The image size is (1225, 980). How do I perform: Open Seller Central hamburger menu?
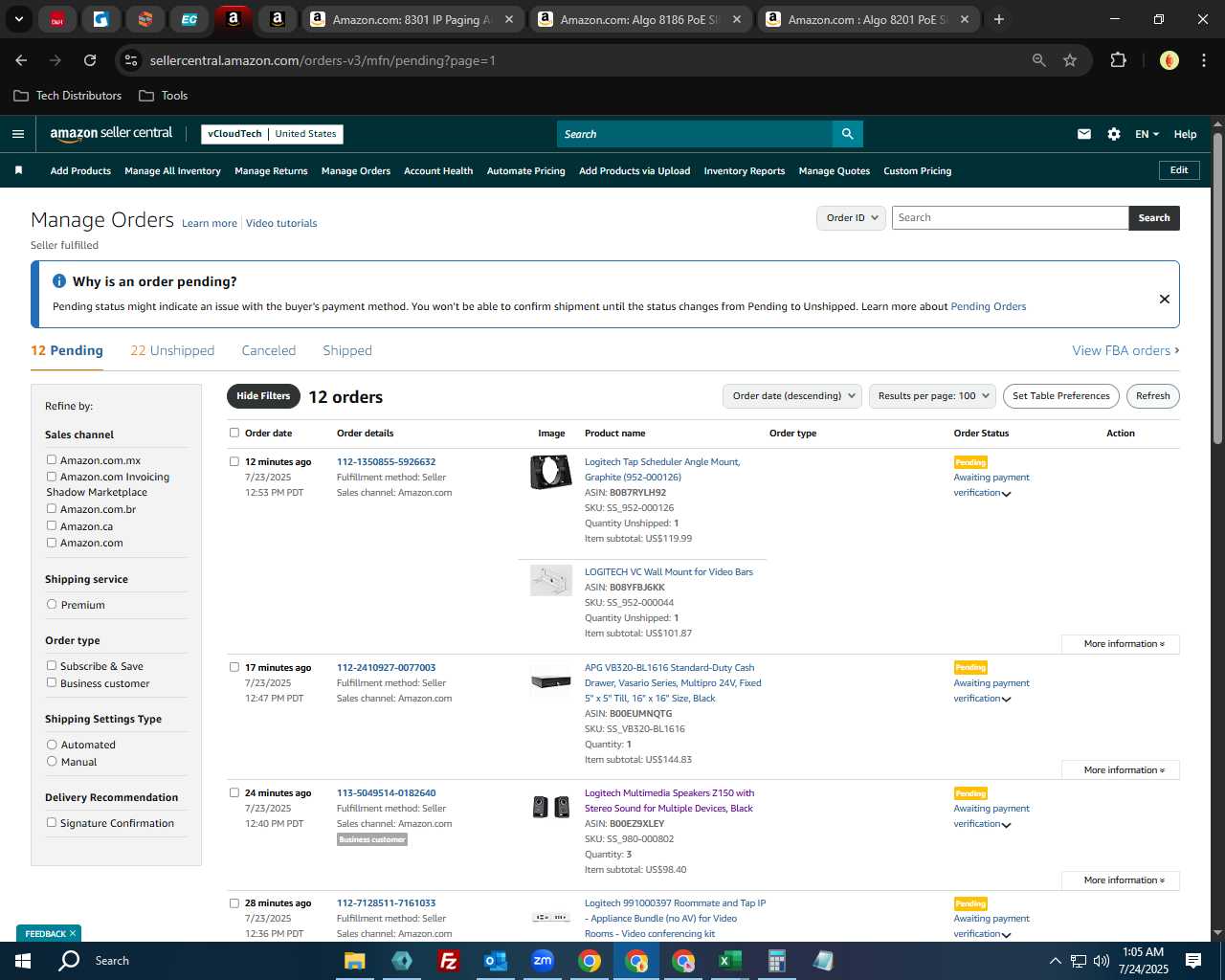17,134
